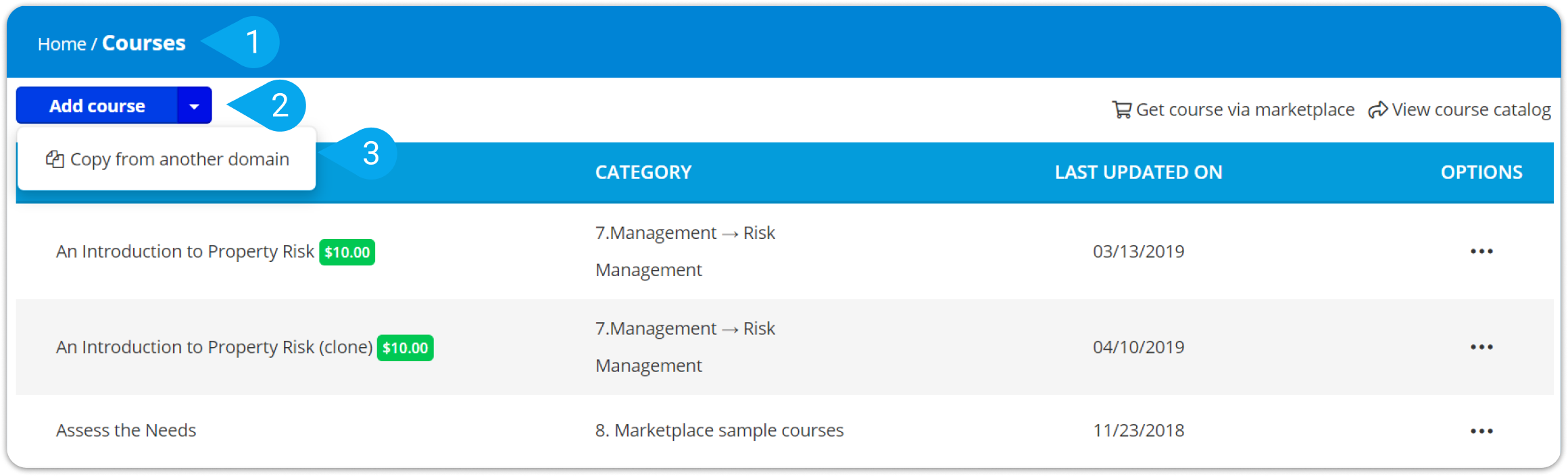Viewport: 1568px width, 476px height.
Task: Open An Introduction to Property Risk course
Action: point(185,251)
